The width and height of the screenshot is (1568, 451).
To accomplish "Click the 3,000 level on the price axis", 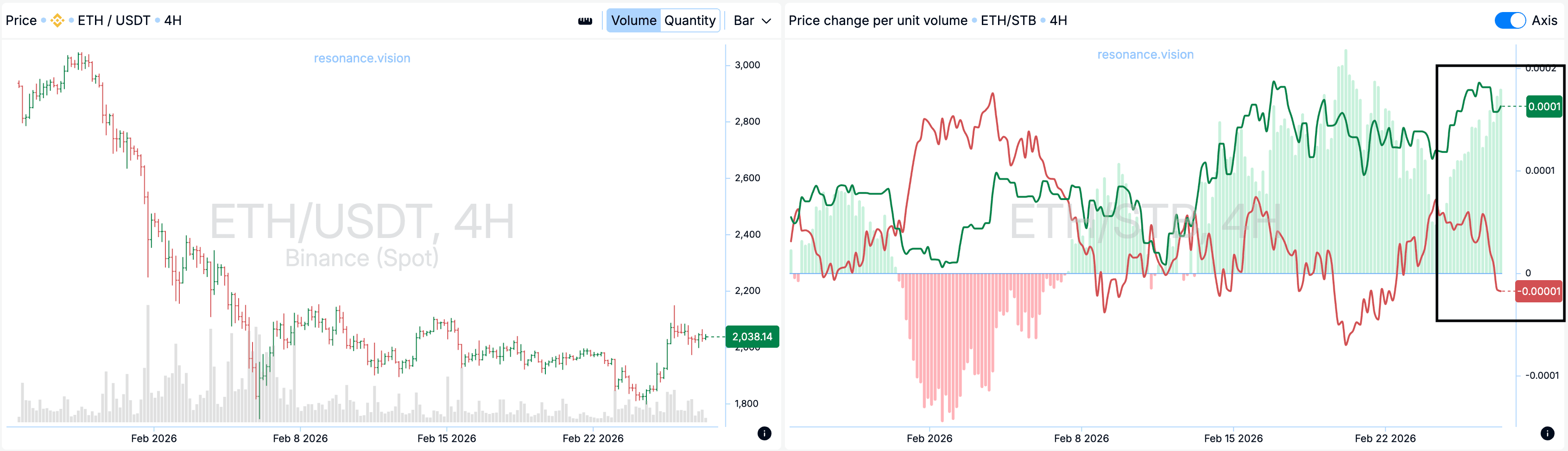I will tap(747, 65).
